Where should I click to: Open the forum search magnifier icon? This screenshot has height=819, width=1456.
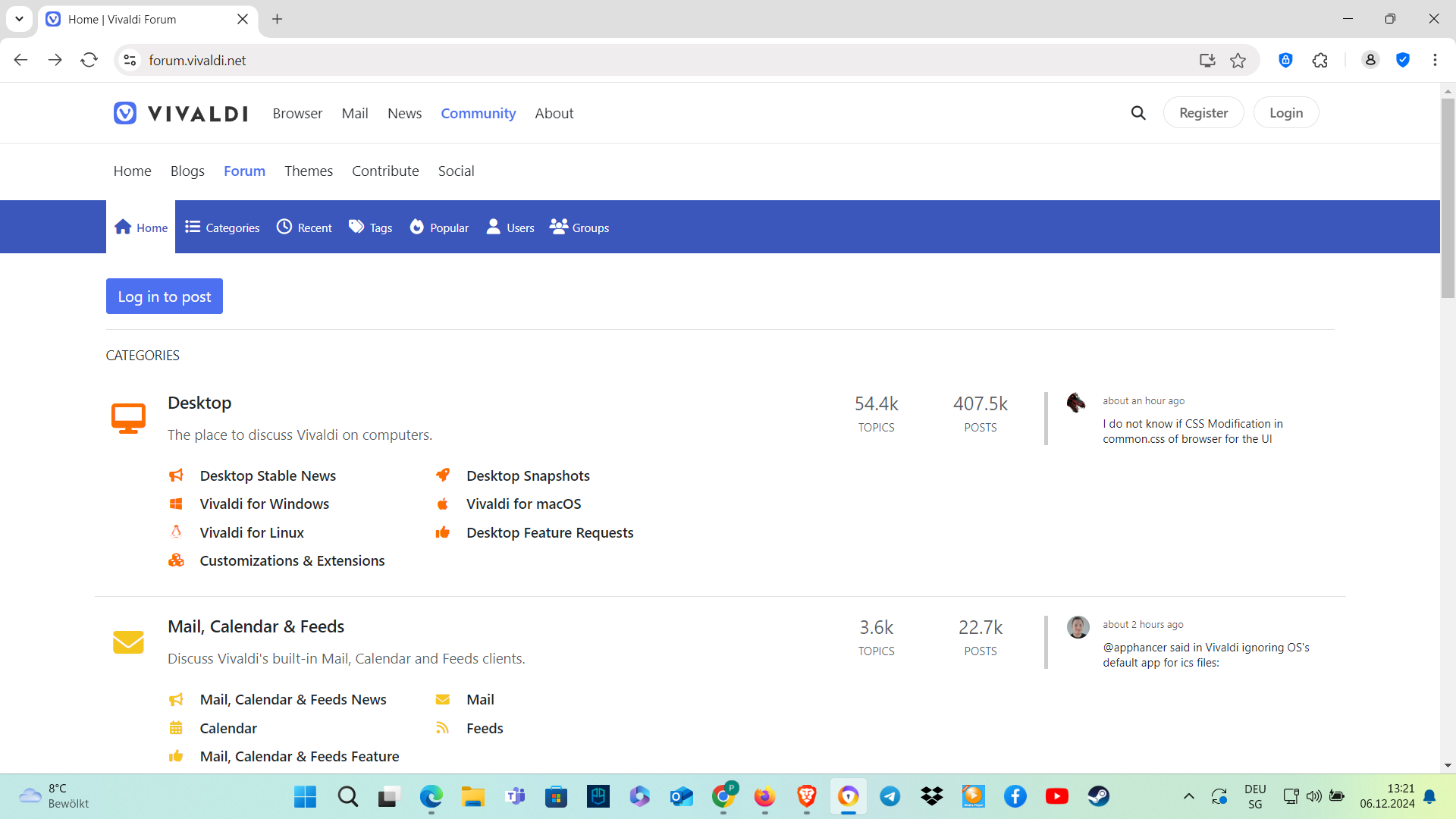click(x=1138, y=113)
